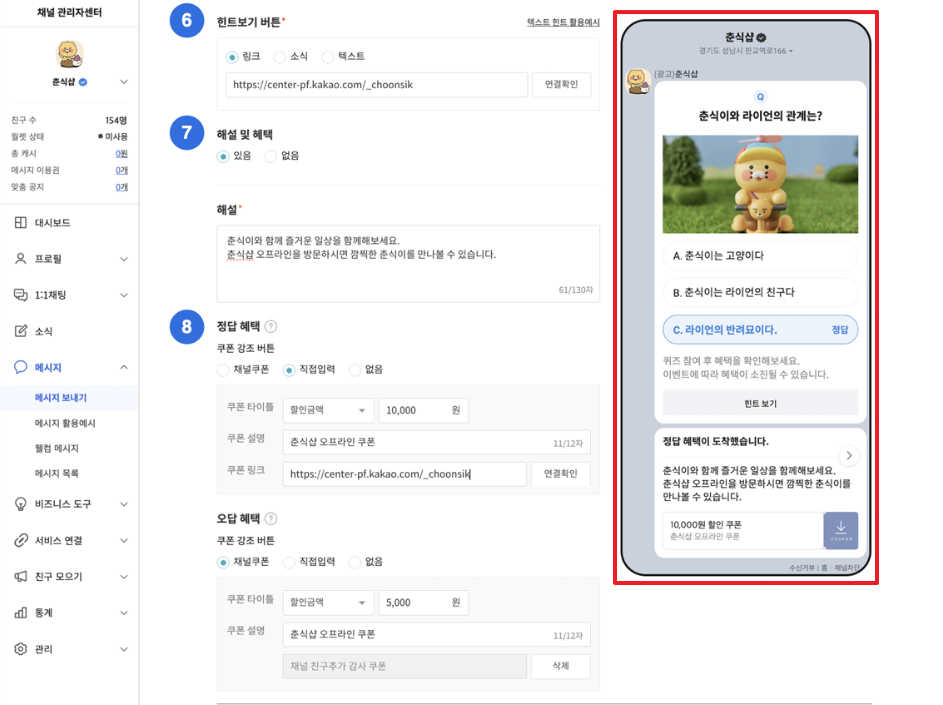The height and width of the screenshot is (705, 943).
Task: Select the 링크 hint button option
Action: coord(232,57)
